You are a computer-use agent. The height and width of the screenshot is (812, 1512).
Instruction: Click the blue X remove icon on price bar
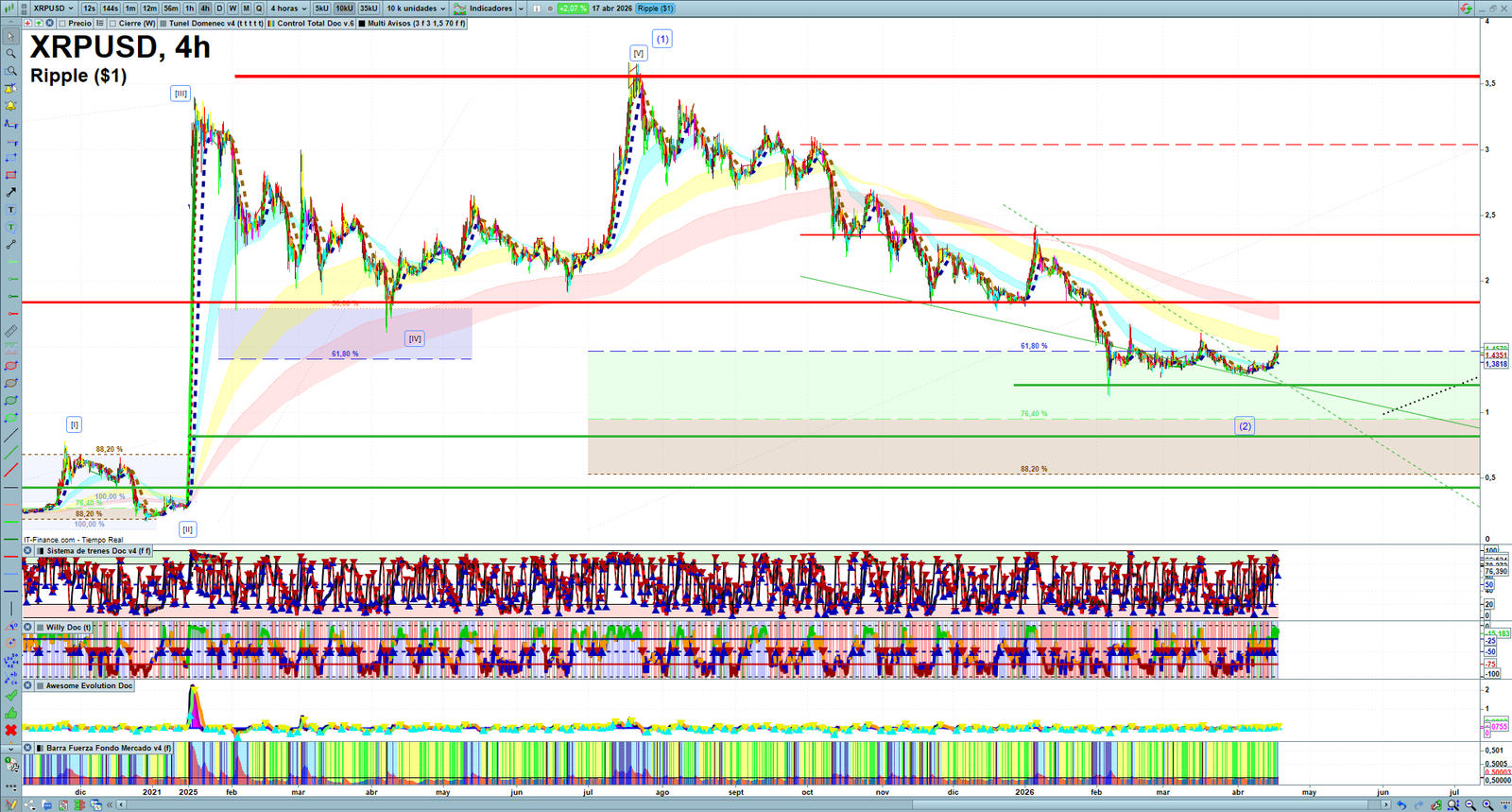coord(49,24)
